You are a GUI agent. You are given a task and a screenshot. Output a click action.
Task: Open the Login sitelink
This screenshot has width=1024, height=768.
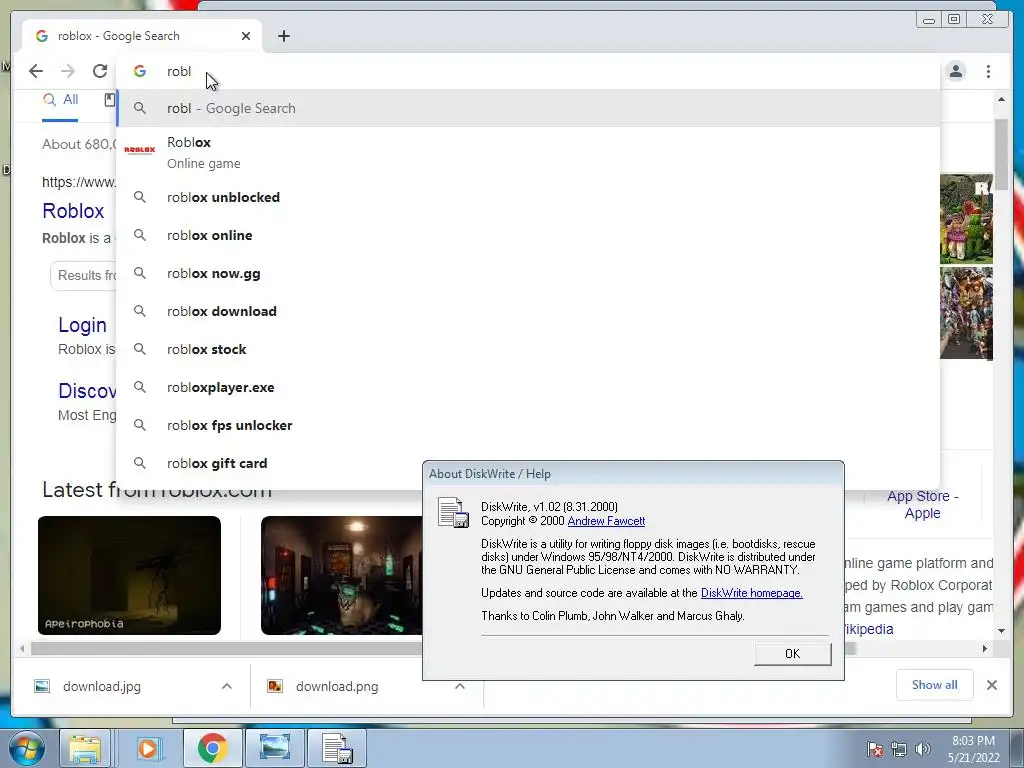(82, 325)
